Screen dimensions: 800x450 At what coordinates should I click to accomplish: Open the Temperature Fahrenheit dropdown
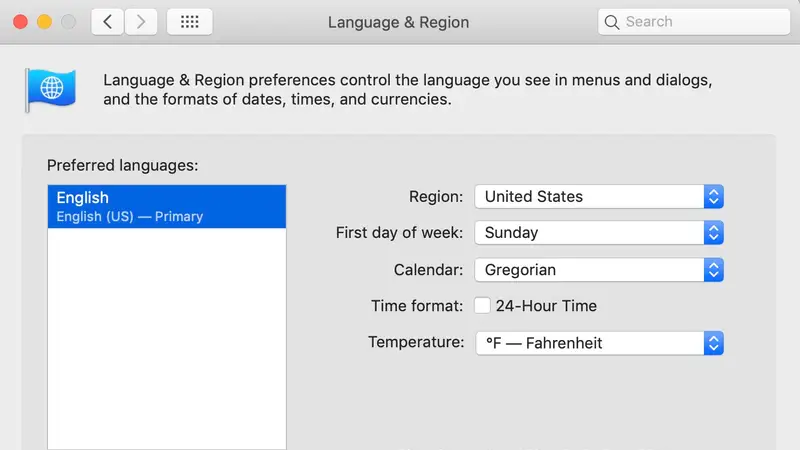coord(599,343)
